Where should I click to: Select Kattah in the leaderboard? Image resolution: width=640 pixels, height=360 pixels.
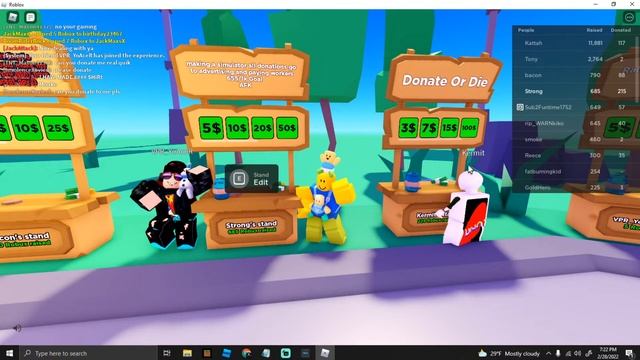pos(575,43)
